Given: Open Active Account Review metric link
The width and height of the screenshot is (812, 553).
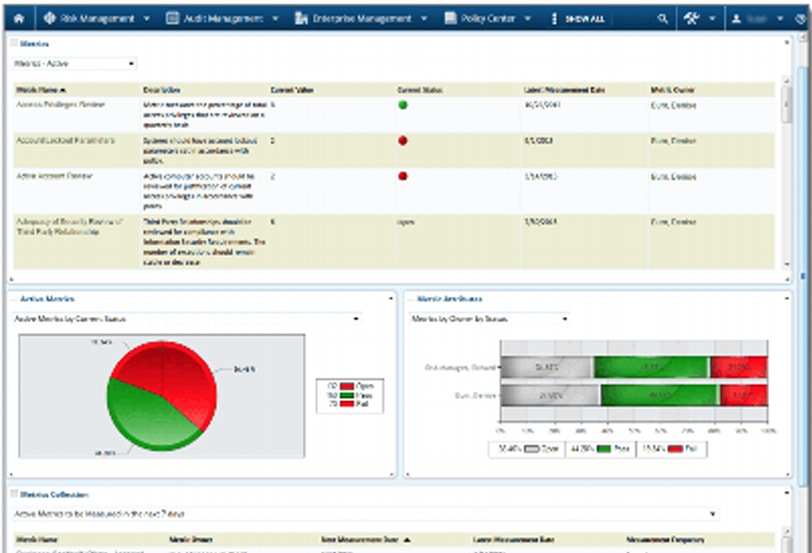Looking at the screenshot, I should click(54, 176).
